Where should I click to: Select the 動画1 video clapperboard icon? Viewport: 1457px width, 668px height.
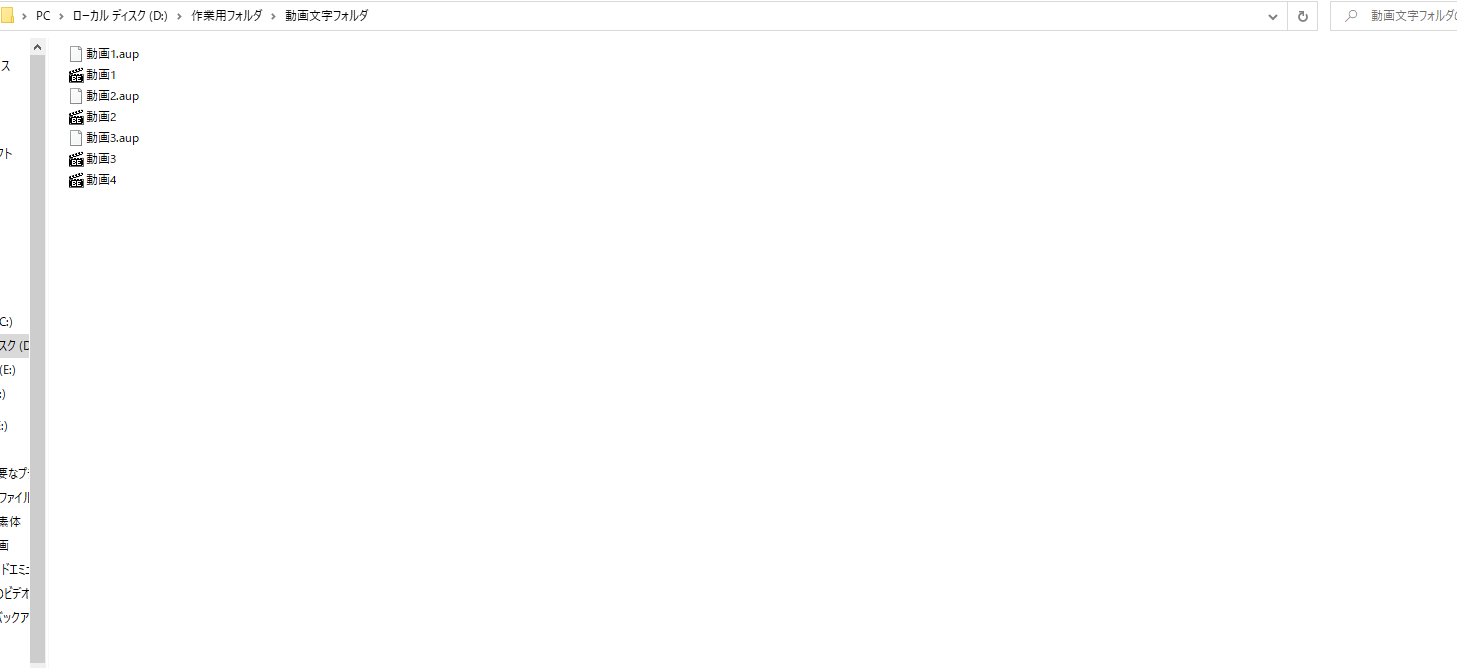tap(76, 75)
